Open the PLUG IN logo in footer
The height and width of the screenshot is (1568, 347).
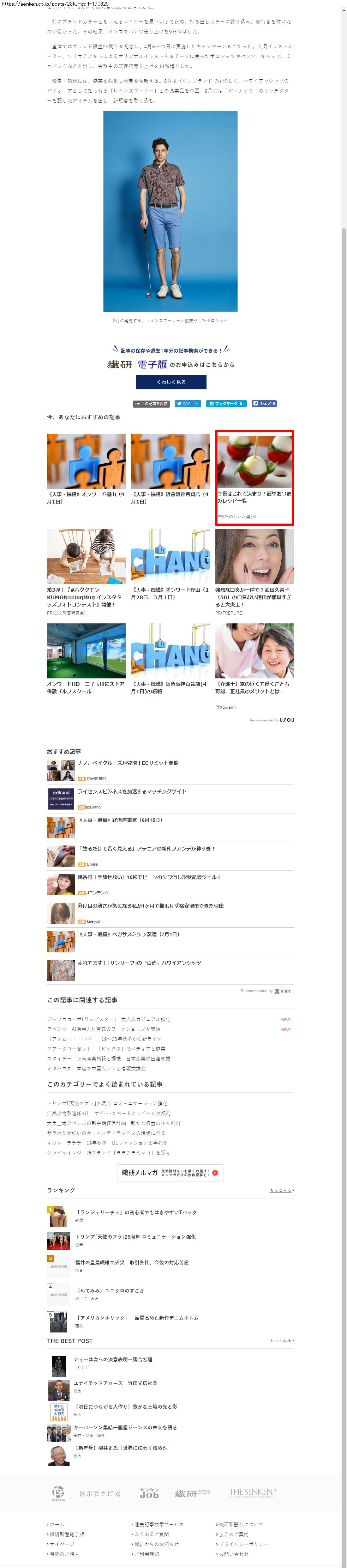click(58, 1493)
